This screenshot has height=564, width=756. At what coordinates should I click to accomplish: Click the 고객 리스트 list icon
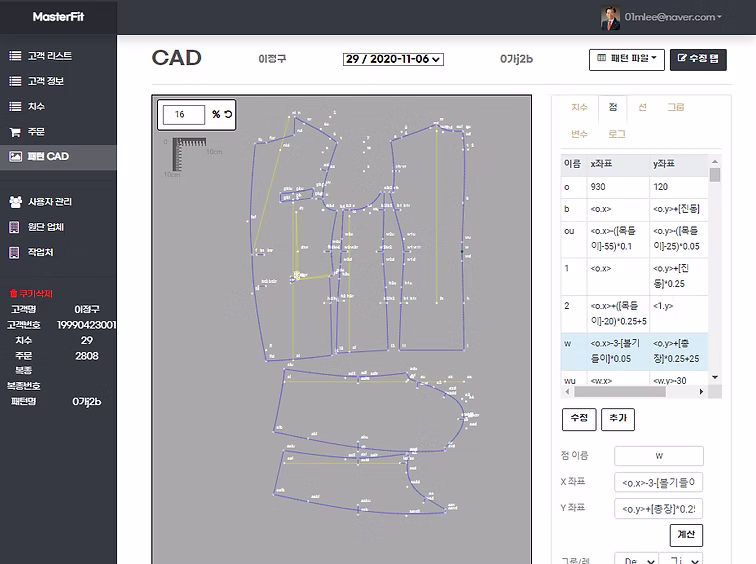pyautogui.click(x=15, y=56)
